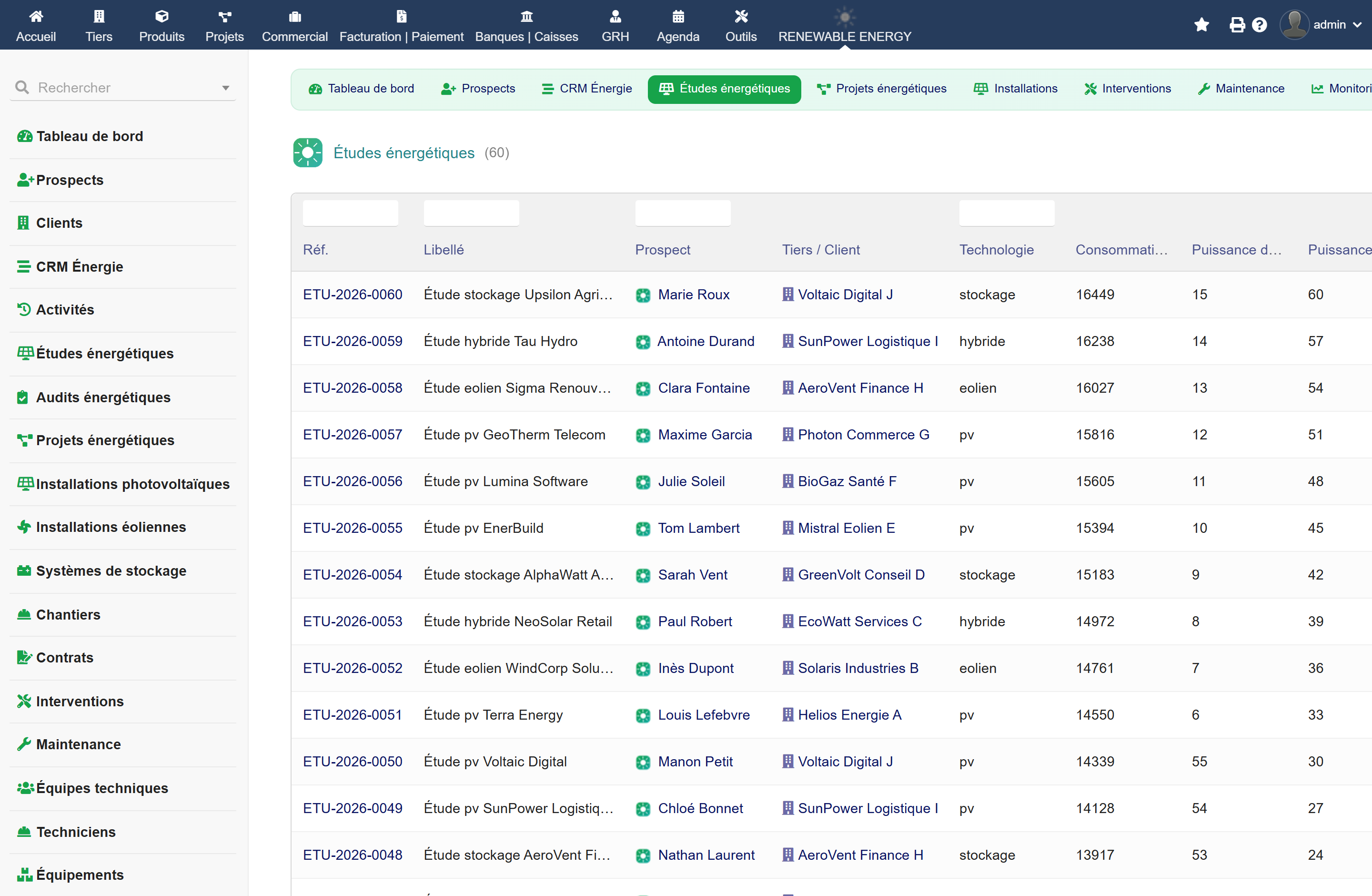1372x896 pixels.
Task: Click the consumption value 13917
Action: tap(1095, 855)
